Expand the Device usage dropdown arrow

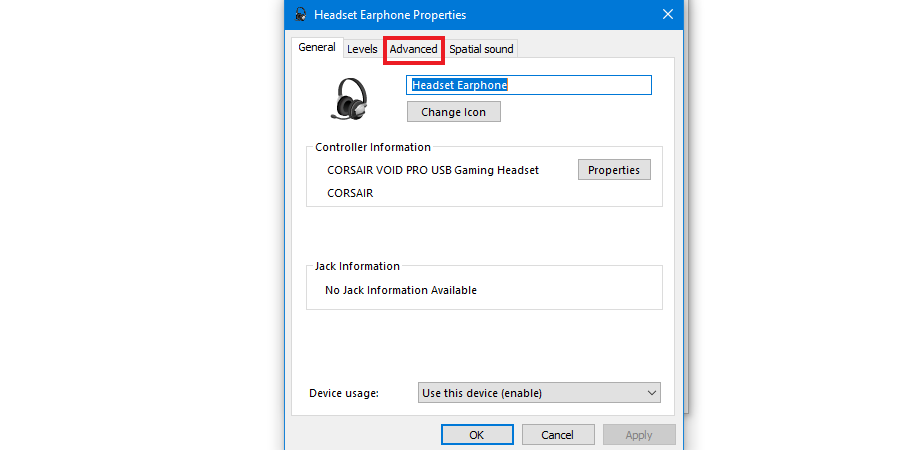point(651,393)
